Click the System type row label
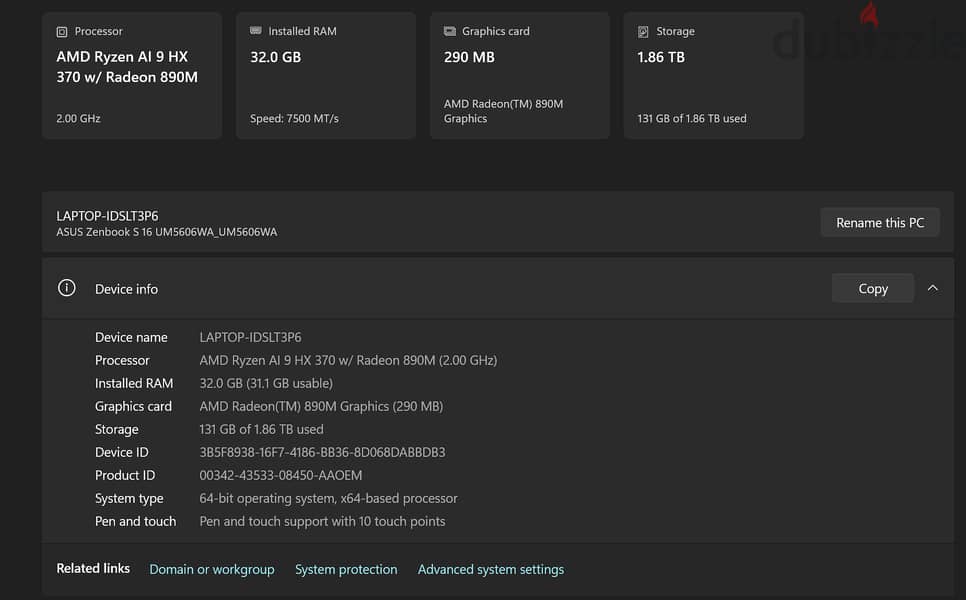966x600 pixels. click(x=129, y=498)
